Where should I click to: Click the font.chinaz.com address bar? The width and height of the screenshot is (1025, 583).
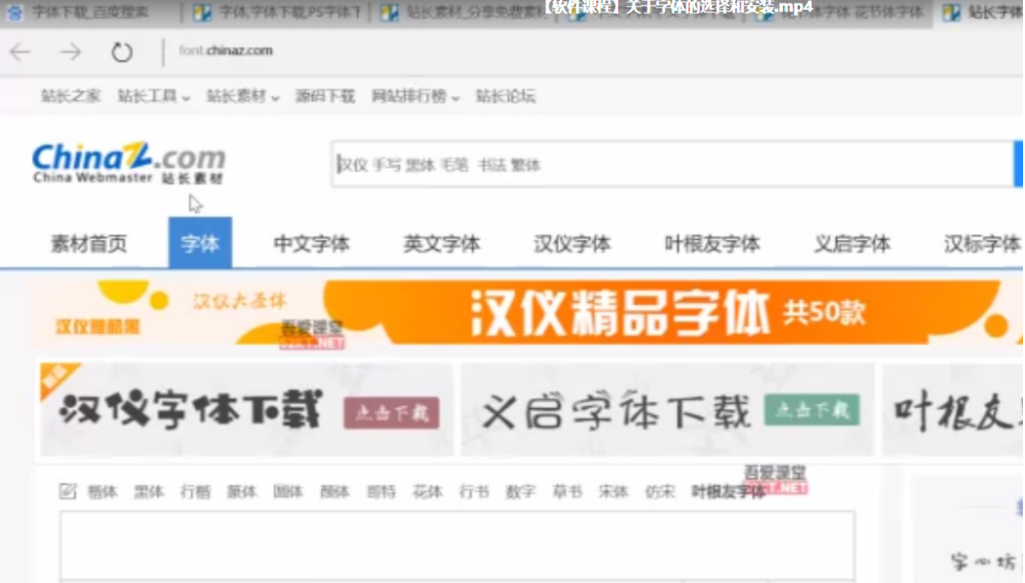click(226, 50)
